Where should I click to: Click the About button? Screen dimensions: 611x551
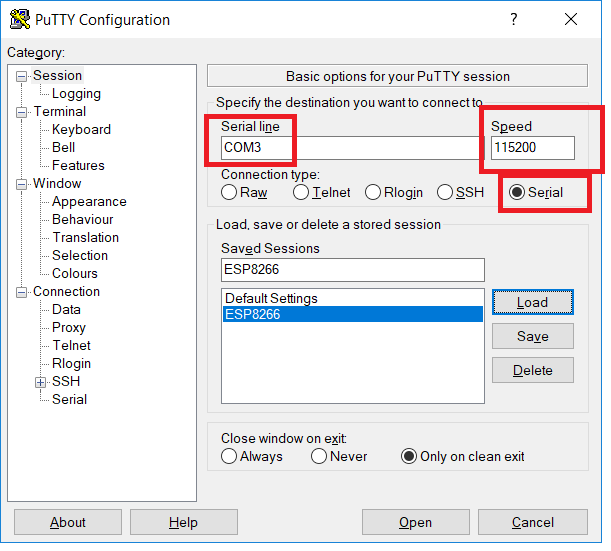tap(68, 522)
